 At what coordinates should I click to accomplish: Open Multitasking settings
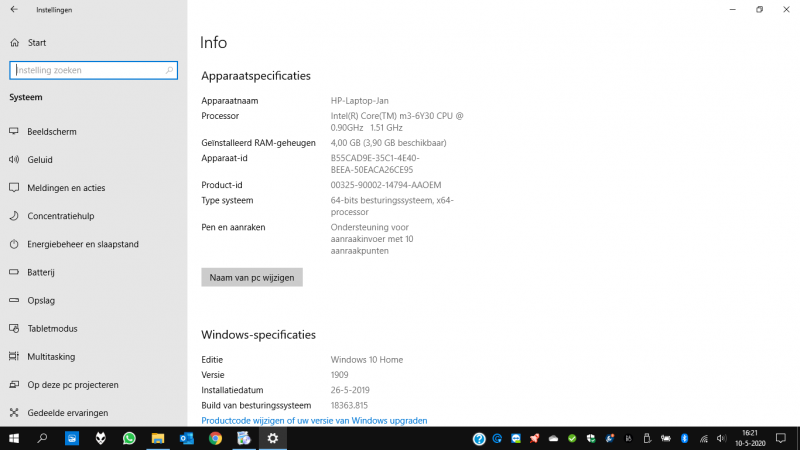pyautogui.click(x=53, y=356)
